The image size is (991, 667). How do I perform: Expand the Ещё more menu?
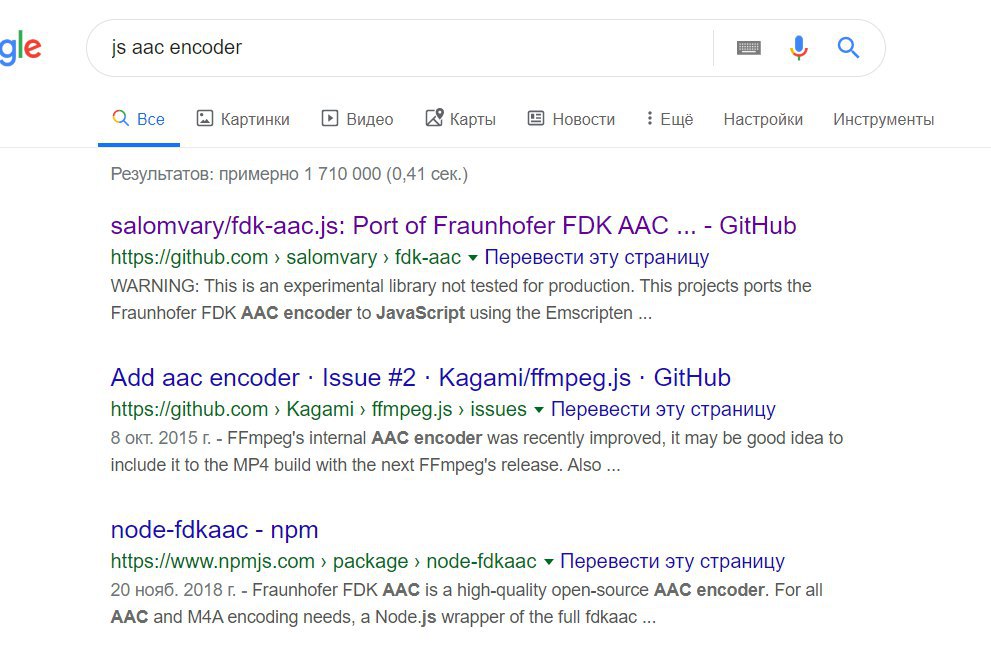(x=670, y=119)
